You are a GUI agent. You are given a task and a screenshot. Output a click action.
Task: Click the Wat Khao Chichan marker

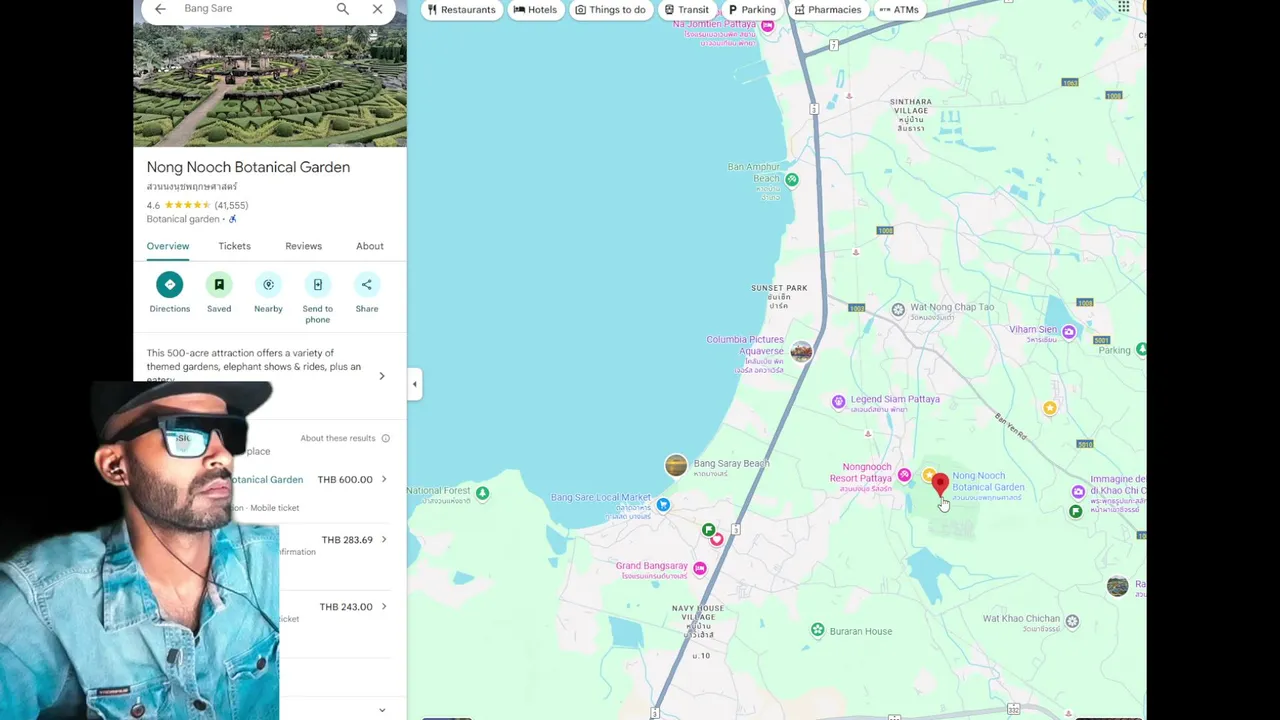[1072, 622]
